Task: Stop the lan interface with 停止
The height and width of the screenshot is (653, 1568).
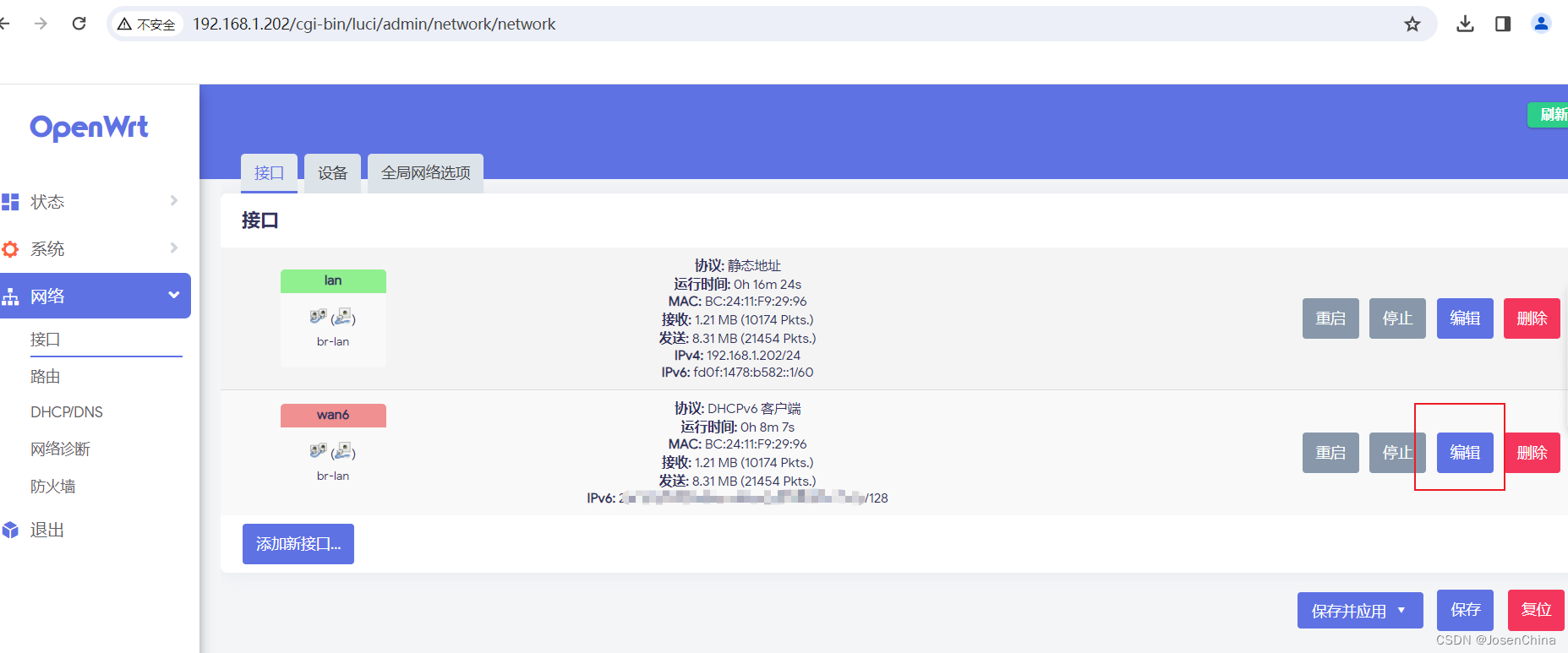Action: point(1397,318)
